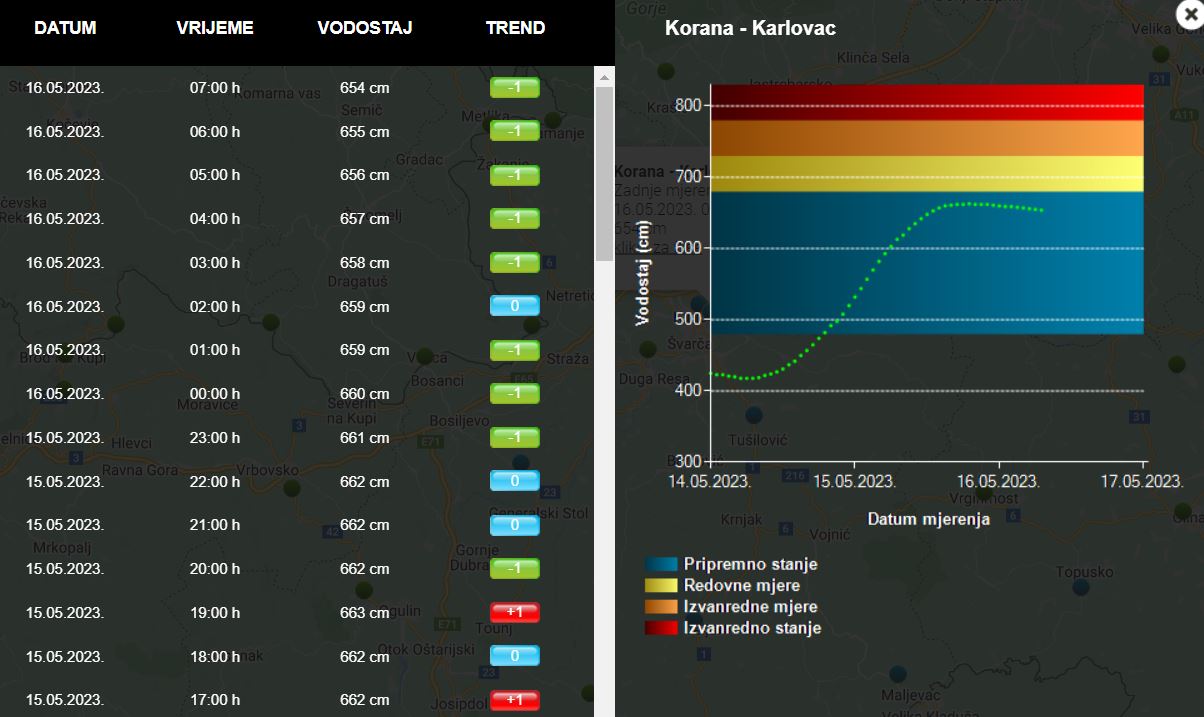Click the scrollbar up arrow of the table
The height and width of the screenshot is (717, 1204).
(x=604, y=76)
